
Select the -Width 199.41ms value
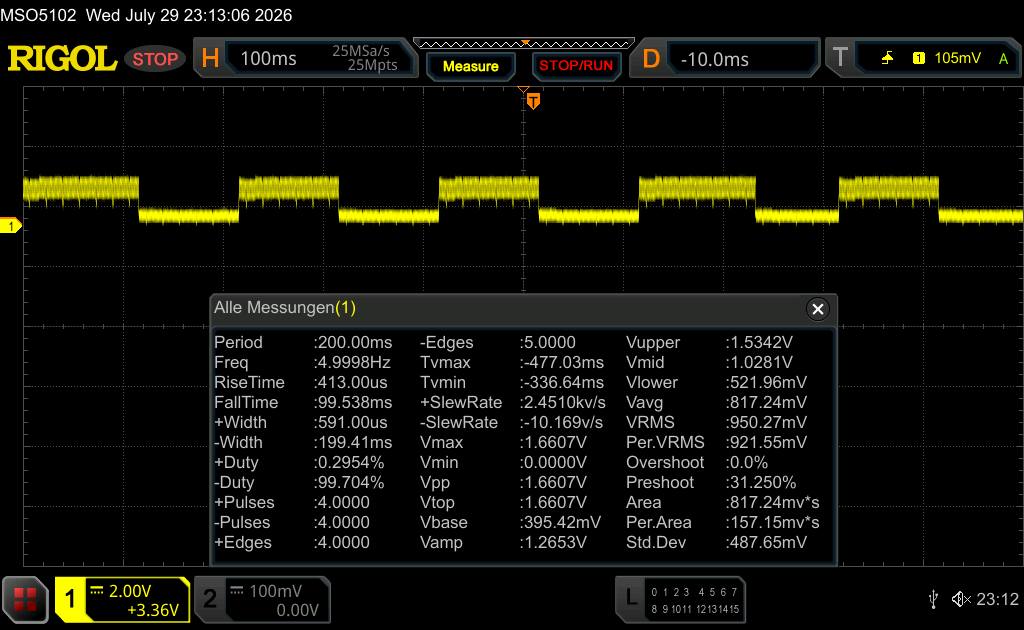coord(353,443)
